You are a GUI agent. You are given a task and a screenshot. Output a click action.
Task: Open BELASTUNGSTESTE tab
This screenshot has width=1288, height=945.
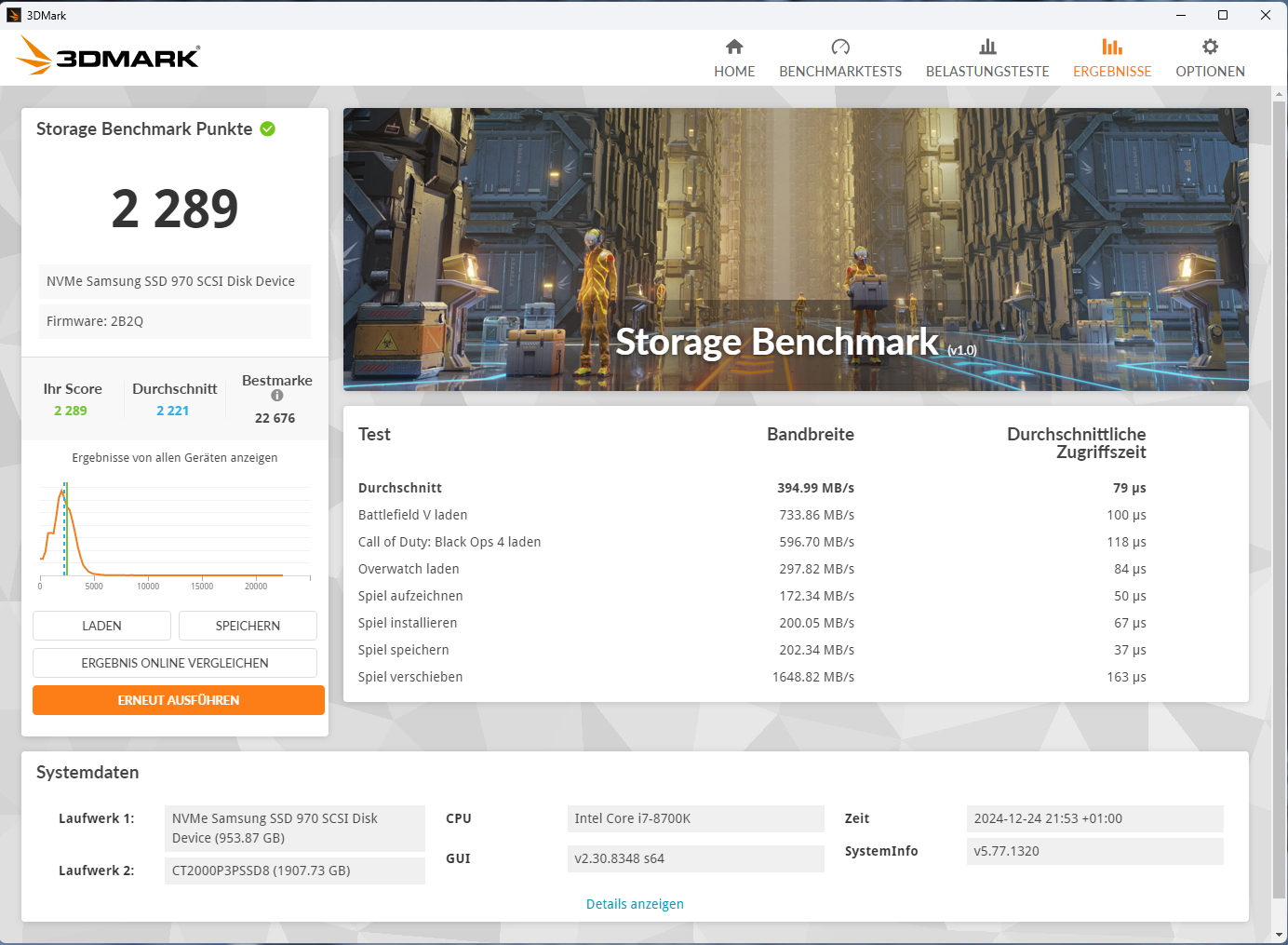(987, 59)
